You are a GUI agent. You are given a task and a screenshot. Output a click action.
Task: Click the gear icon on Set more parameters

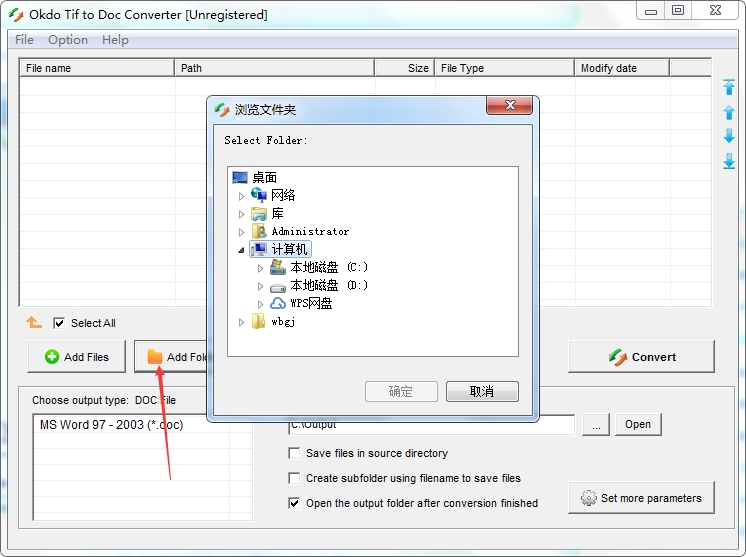(589, 498)
